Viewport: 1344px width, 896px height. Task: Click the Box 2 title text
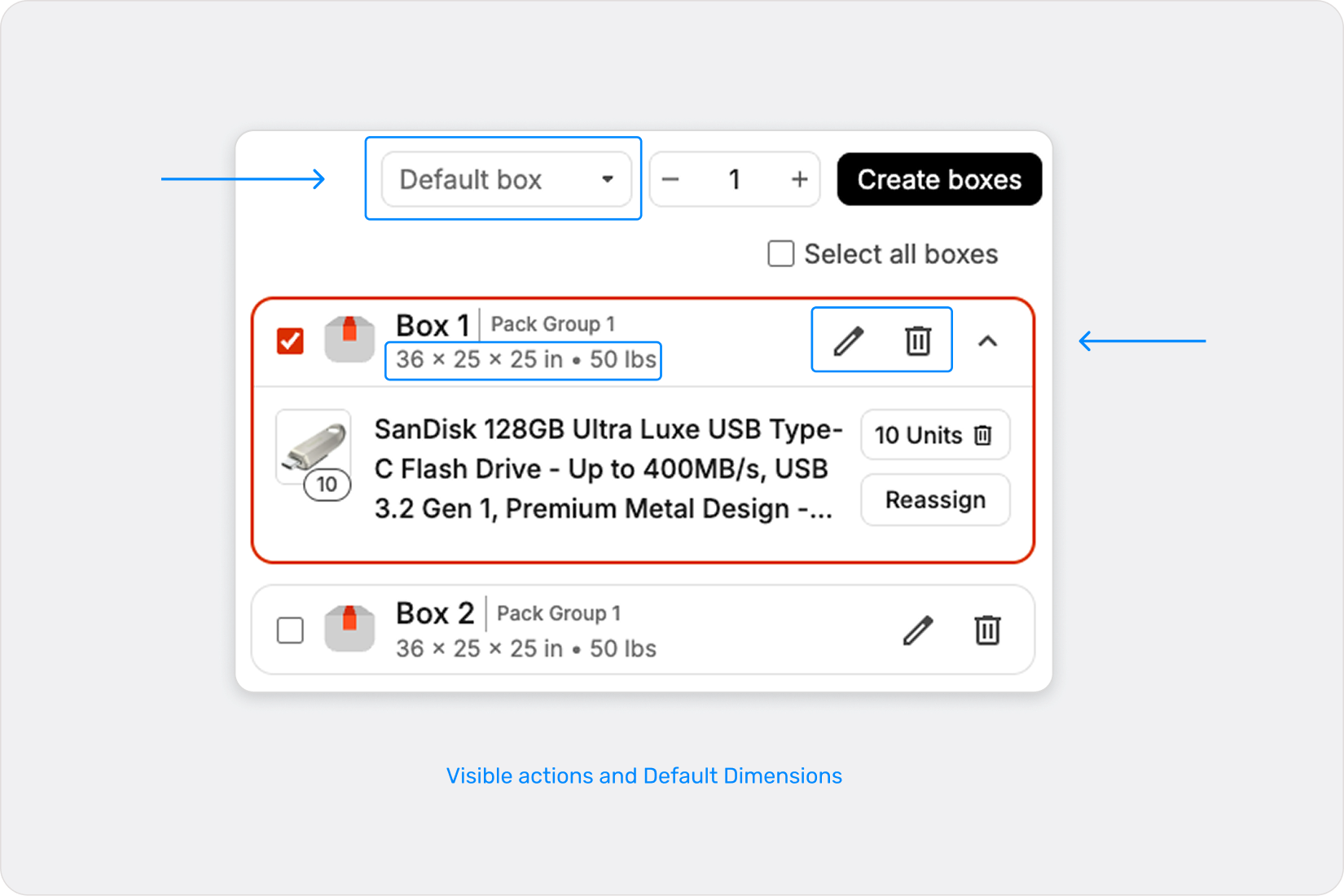pyautogui.click(x=435, y=613)
